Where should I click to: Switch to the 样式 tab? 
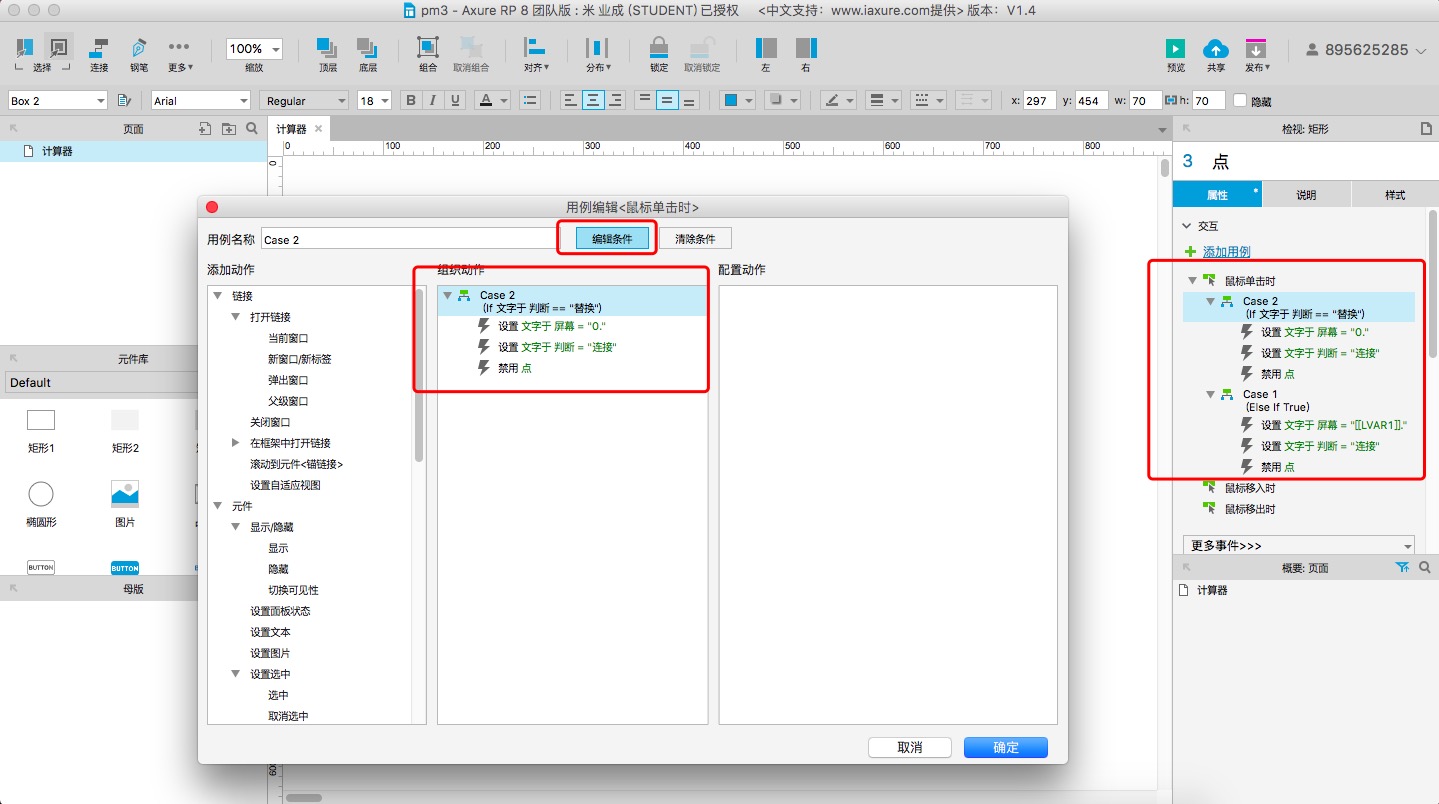click(x=1395, y=194)
